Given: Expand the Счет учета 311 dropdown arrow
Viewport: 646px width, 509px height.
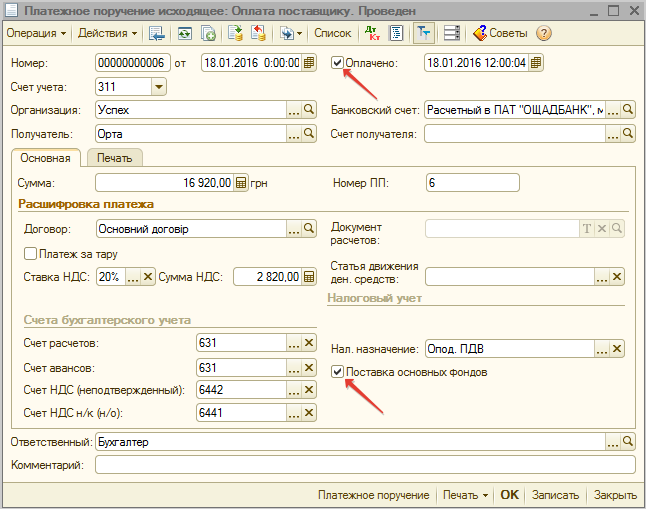Looking at the screenshot, I should point(157,87).
